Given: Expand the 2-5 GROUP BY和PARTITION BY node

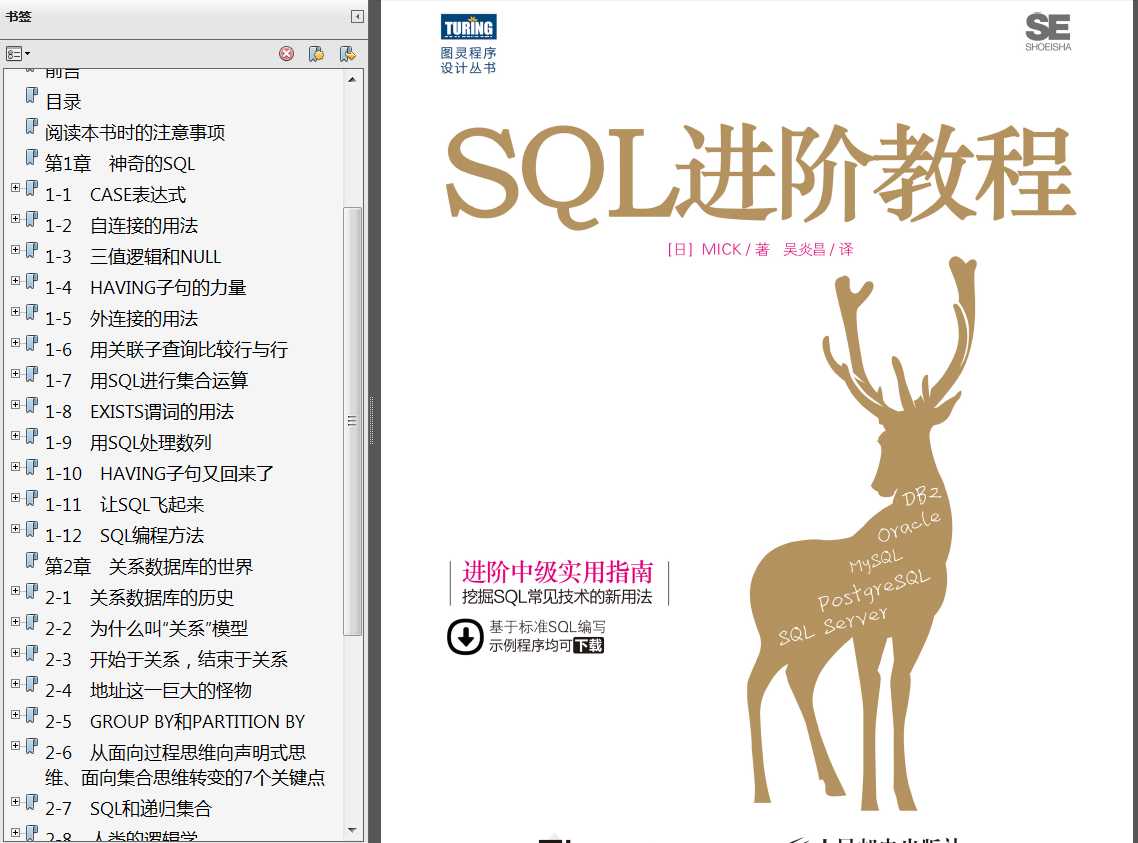Looking at the screenshot, I should coord(15,714).
